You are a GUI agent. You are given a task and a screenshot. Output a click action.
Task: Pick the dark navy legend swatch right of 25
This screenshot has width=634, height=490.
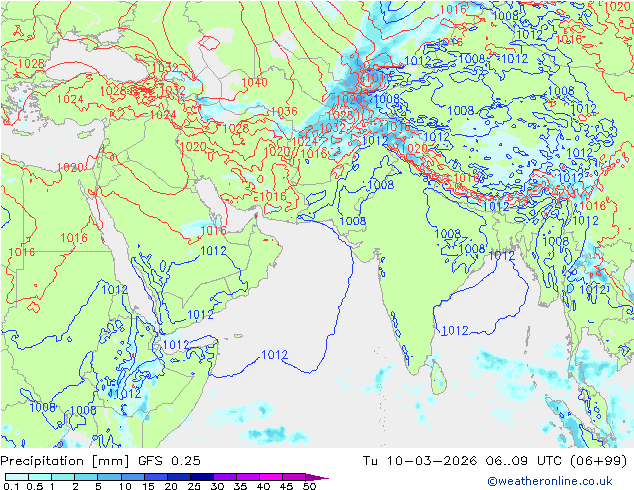pos(202,477)
